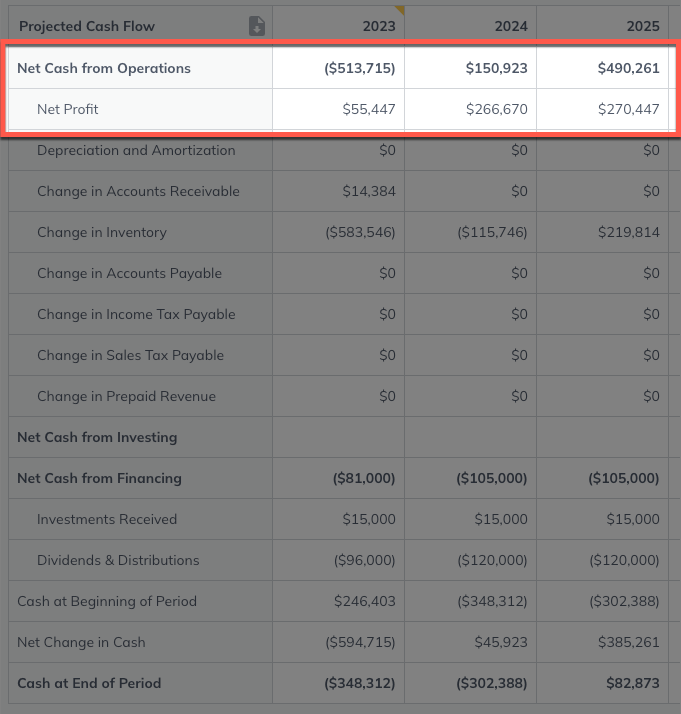
Task: Click the $14,384 Accounts Receivable cell
Action: pyautogui.click(x=369, y=191)
